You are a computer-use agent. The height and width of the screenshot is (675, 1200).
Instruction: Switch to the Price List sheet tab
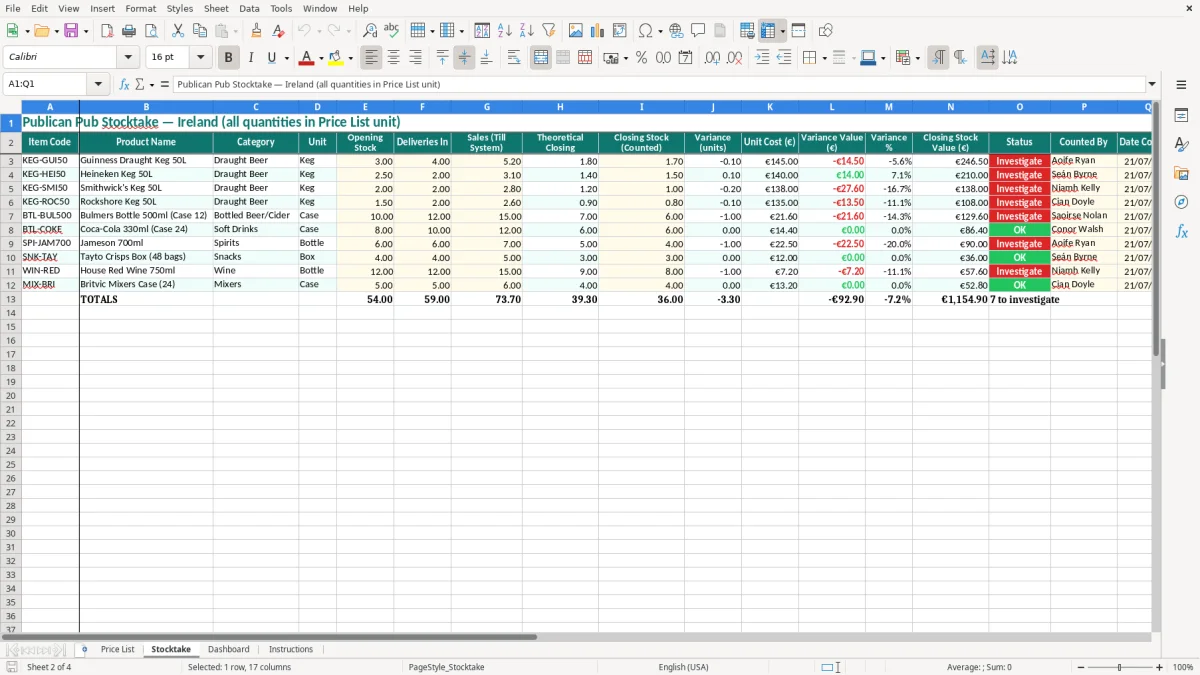[x=117, y=649]
